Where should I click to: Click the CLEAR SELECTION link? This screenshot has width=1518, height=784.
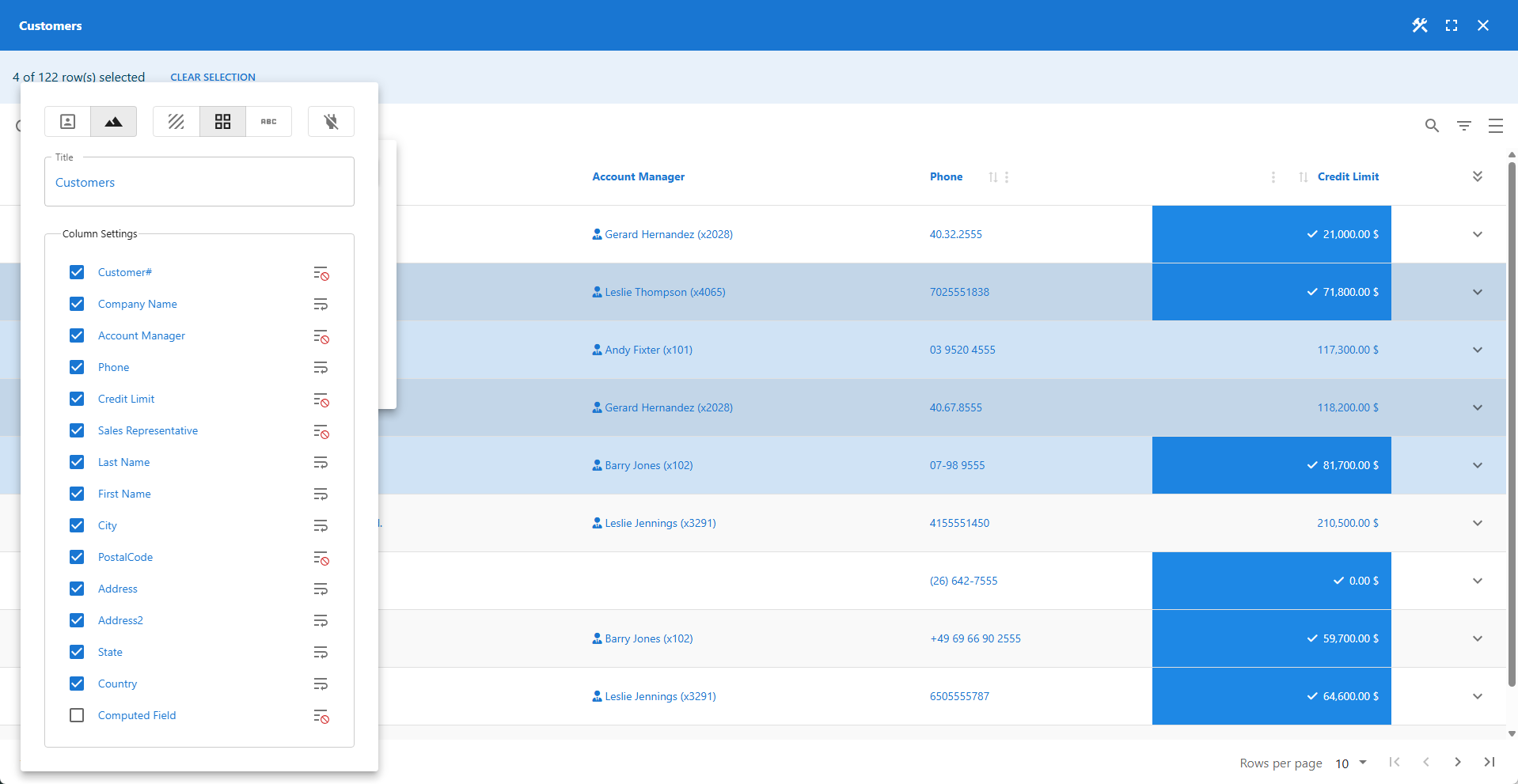pyautogui.click(x=212, y=77)
